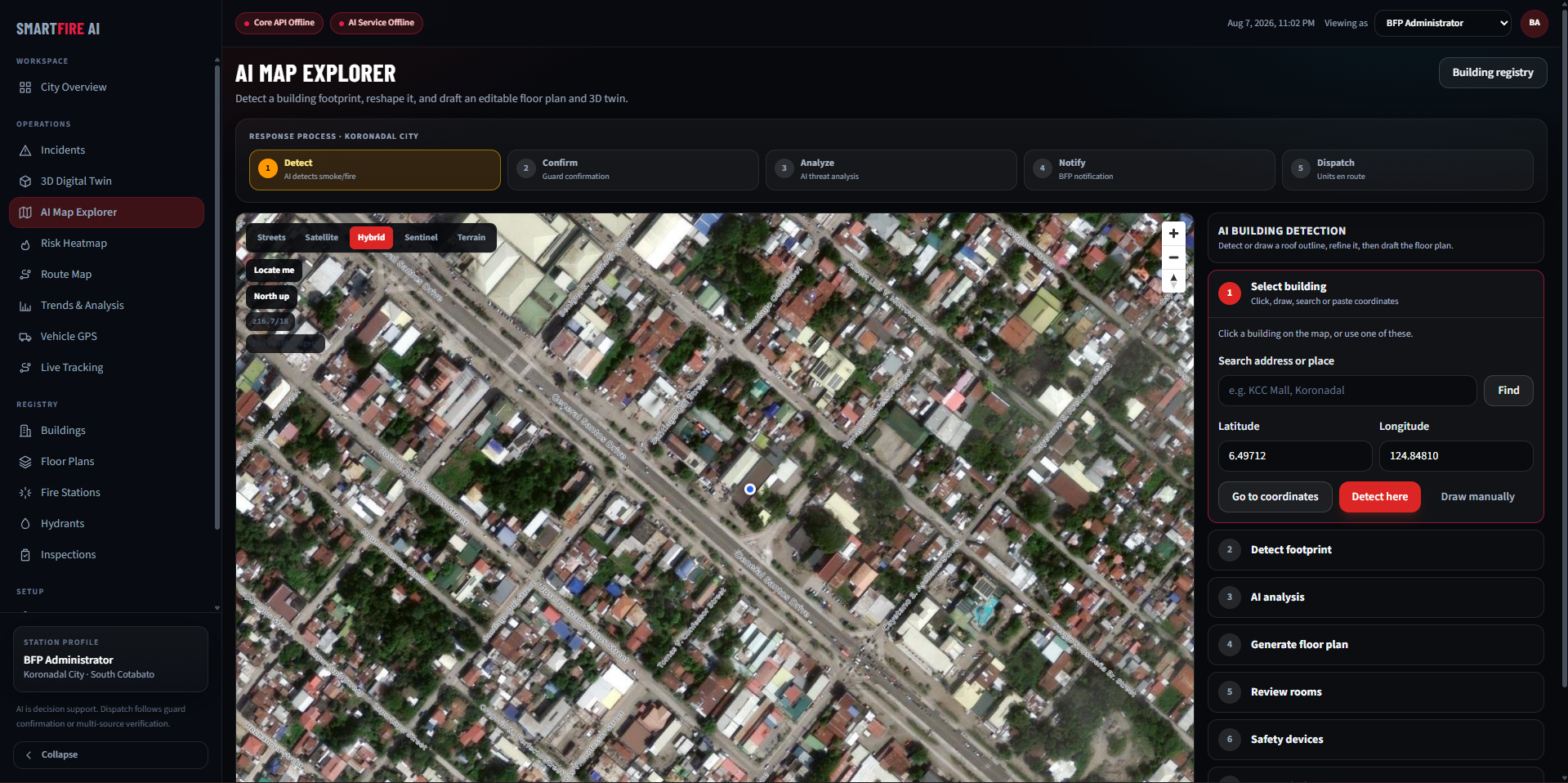The height and width of the screenshot is (783, 1568).
Task: Reset map bearing with compass control
Action: [1173, 281]
